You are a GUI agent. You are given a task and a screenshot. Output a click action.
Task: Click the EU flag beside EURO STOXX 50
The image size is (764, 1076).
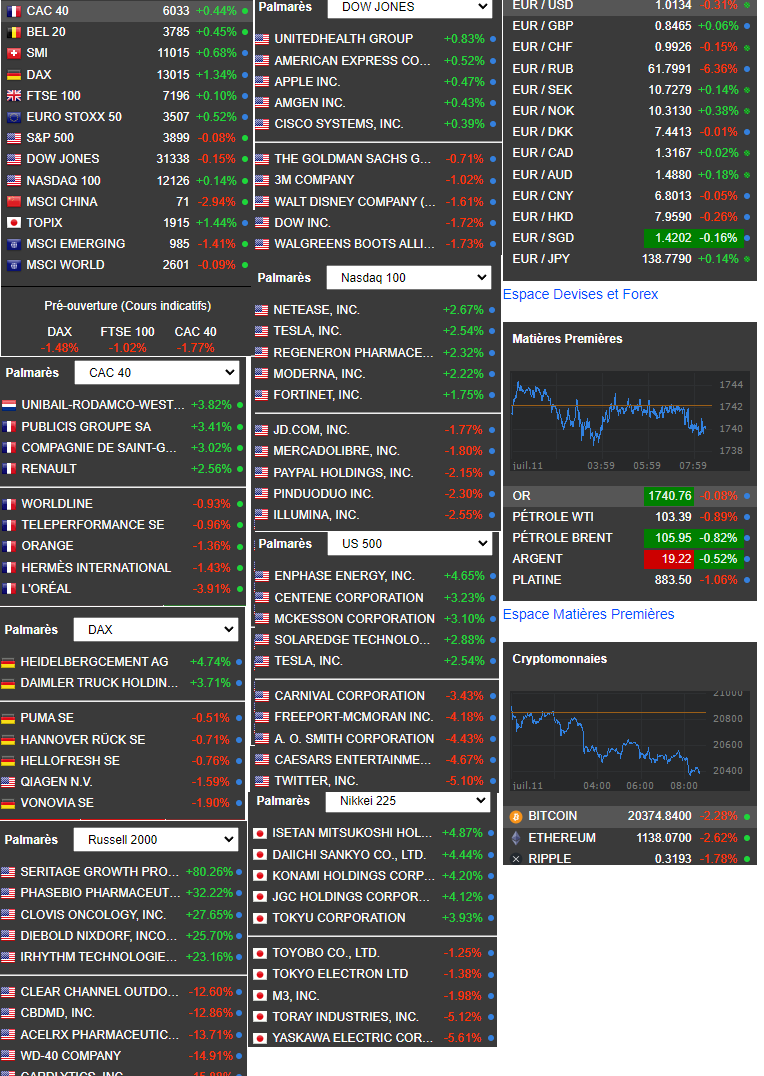coord(14,117)
